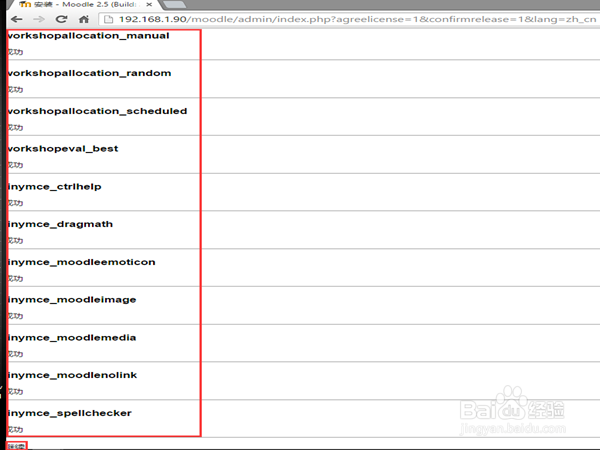Select the tinymce_moodlenolink heading
Viewport: 600px width, 450px height.
72,375
